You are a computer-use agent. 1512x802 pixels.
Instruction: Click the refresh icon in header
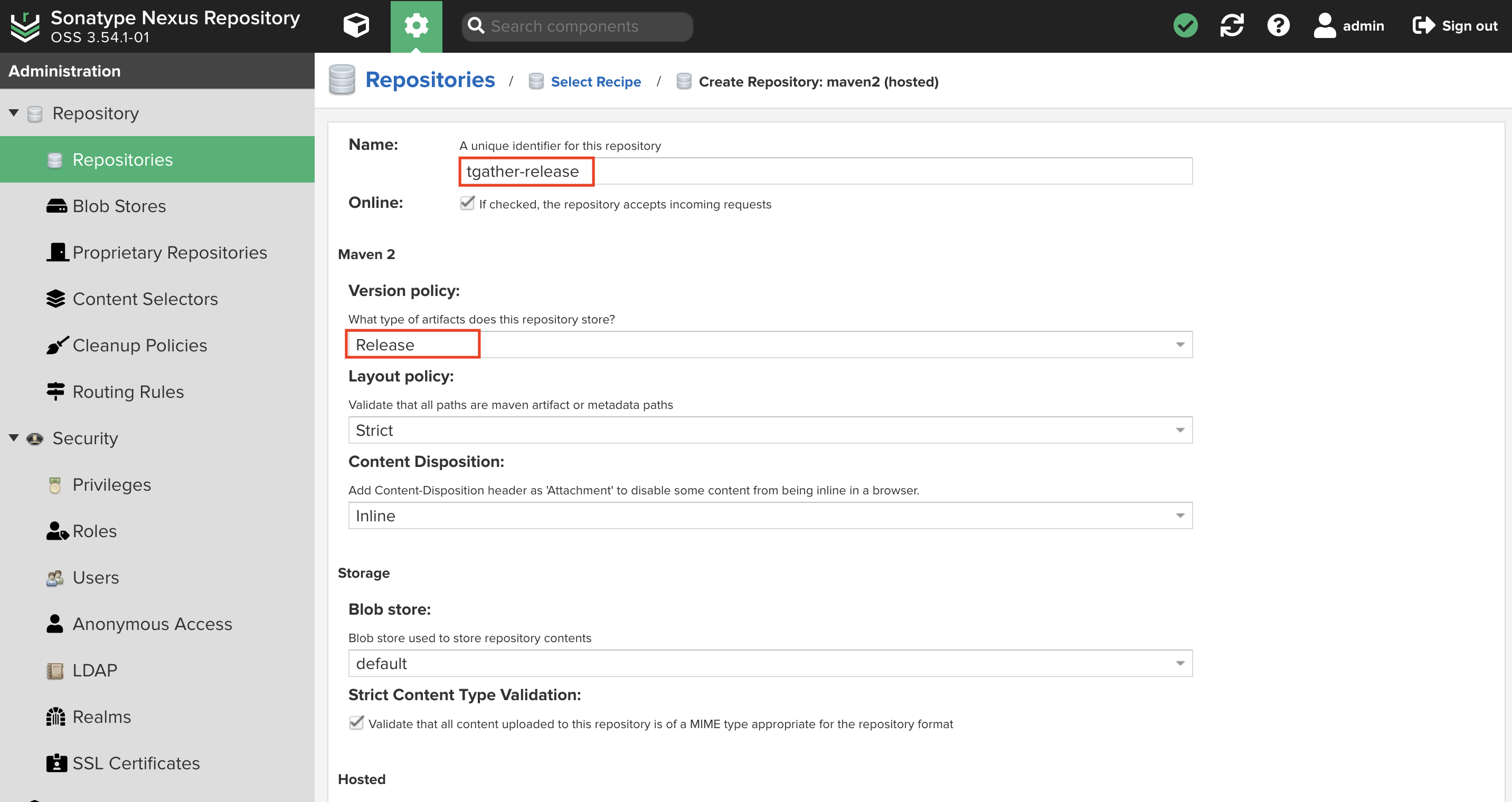(1232, 26)
